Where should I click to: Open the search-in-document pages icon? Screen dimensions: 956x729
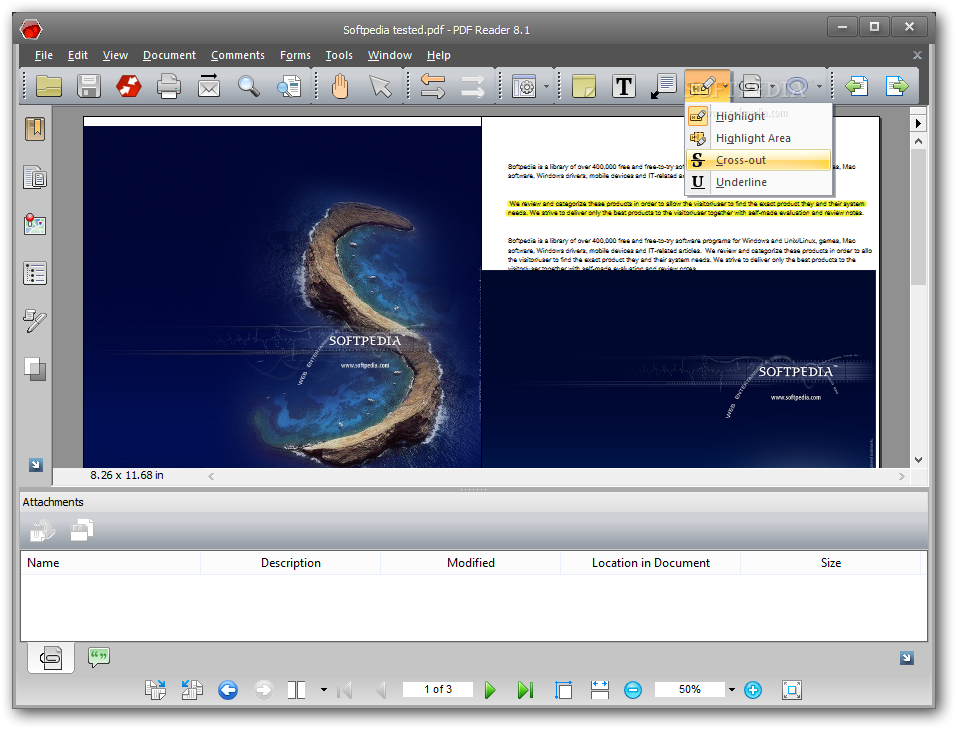pyautogui.click(x=289, y=87)
